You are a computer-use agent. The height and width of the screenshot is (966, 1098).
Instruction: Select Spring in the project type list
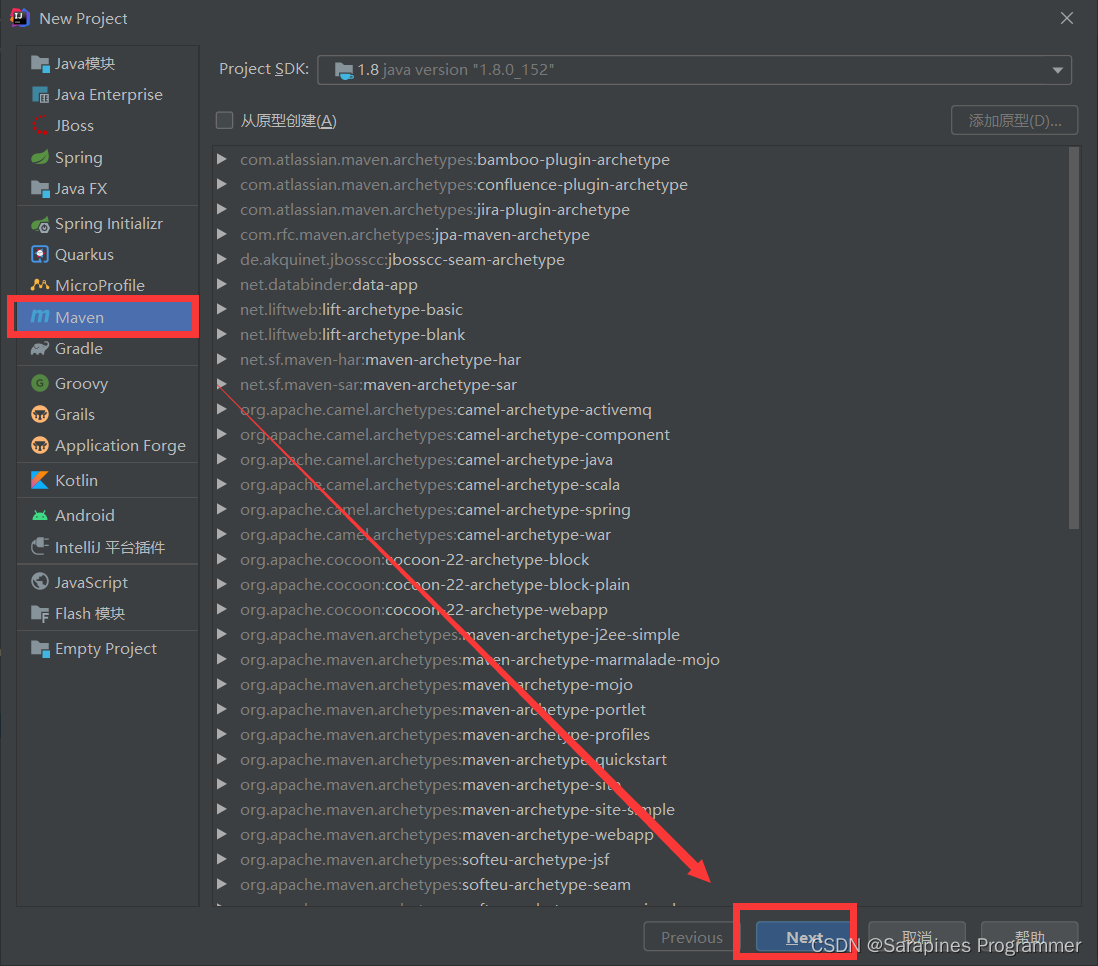coord(107,158)
